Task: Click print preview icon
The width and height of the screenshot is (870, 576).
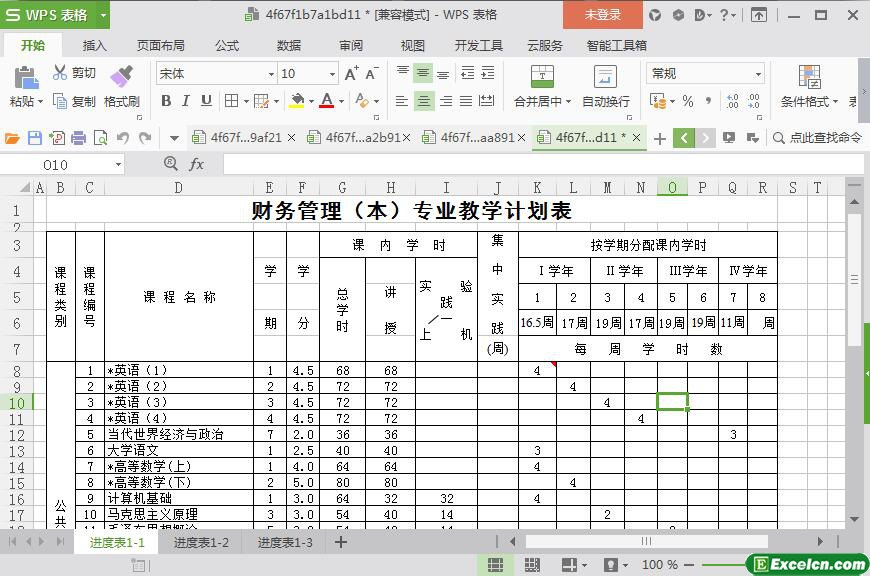Action: tap(100, 138)
